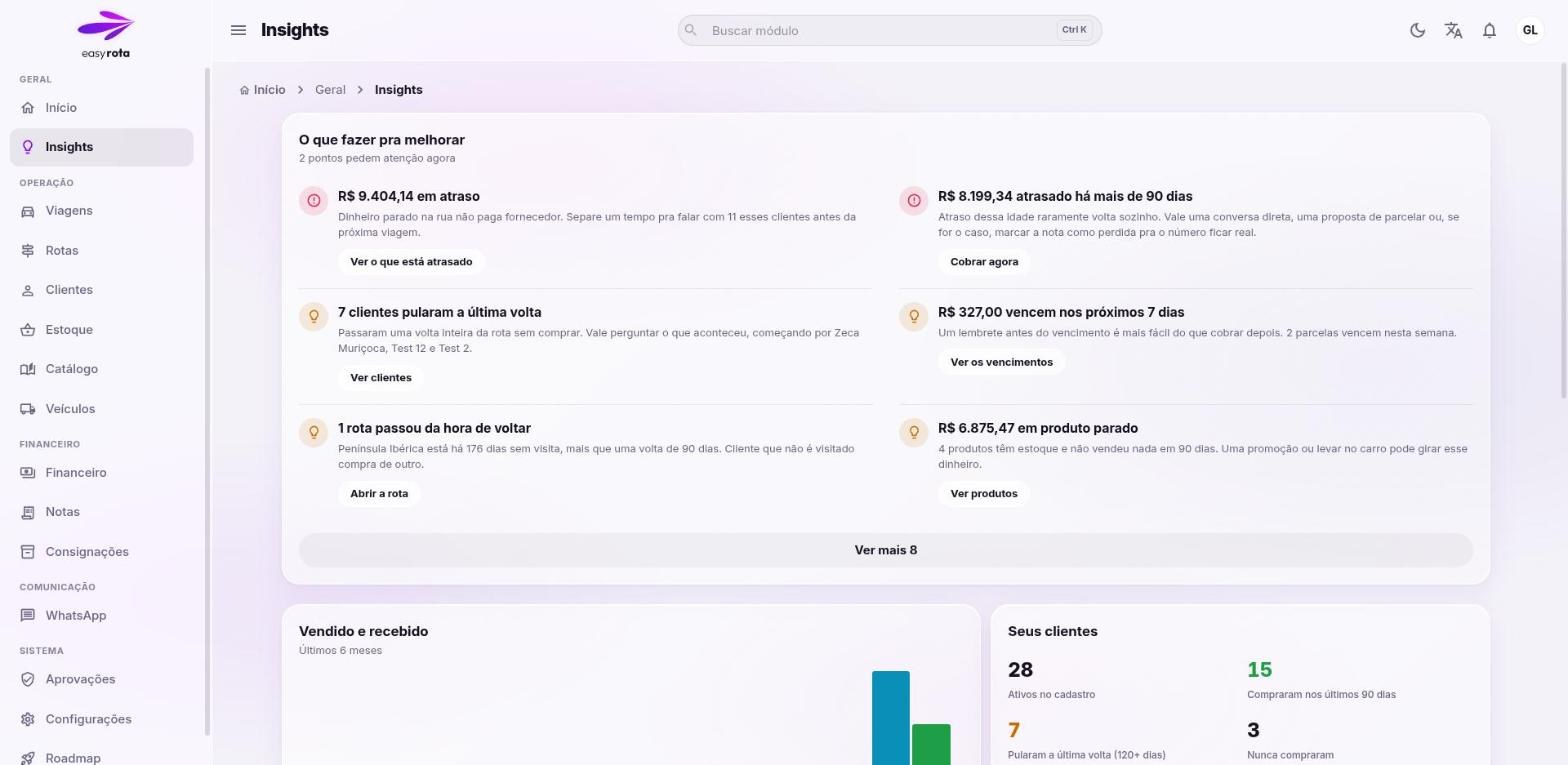Click the Notas receipt icon
Image resolution: width=1568 pixels, height=765 pixels.
pos(28,512)
